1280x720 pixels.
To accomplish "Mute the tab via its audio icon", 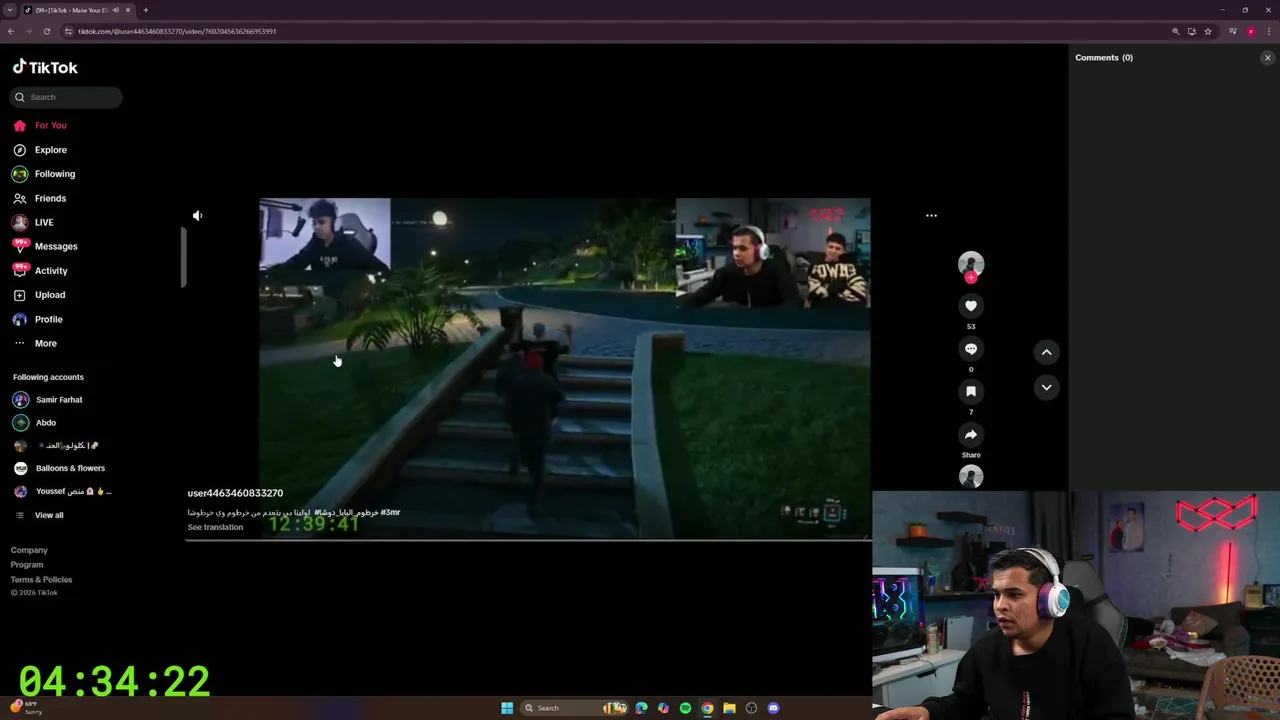I will (116, 10).
